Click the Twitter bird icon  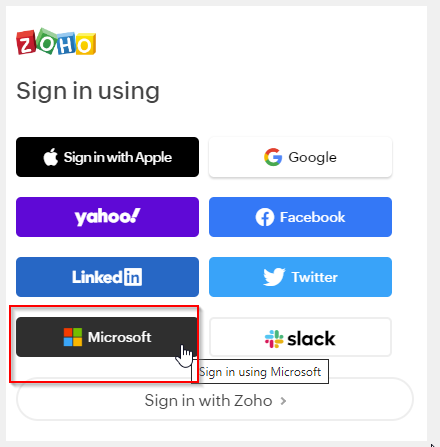274,277
